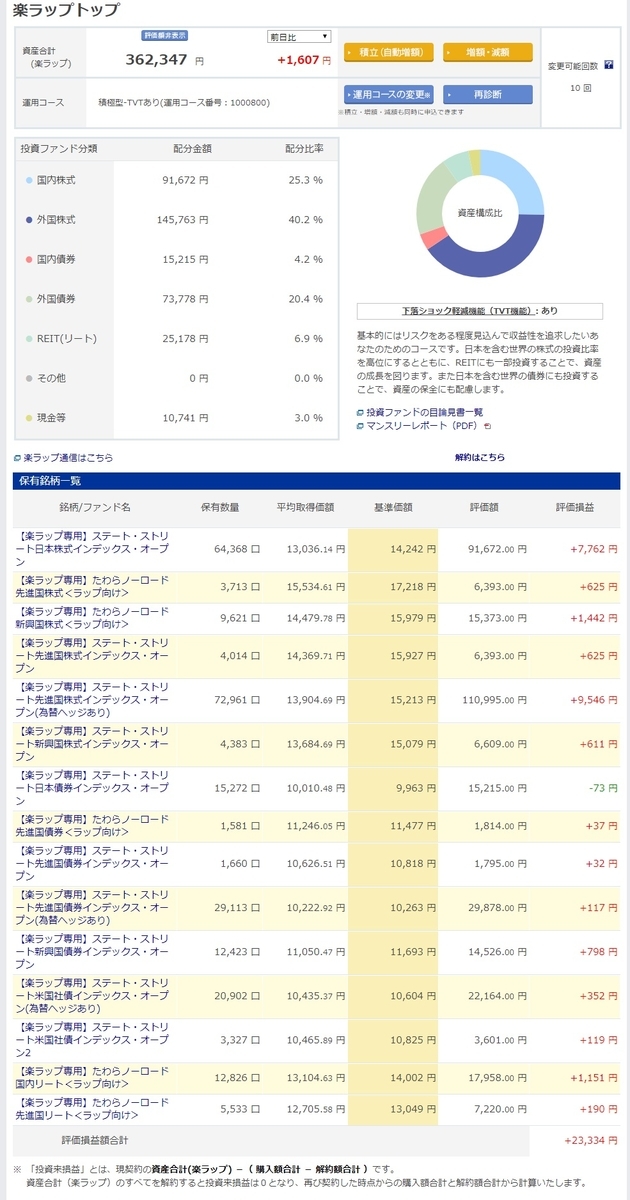Open ステート・ストリート先進国株式インデックス・オープン(為替ヘッジあり) fund
630x1200 pixels.
pyautogui.click(x=94, y=701)
